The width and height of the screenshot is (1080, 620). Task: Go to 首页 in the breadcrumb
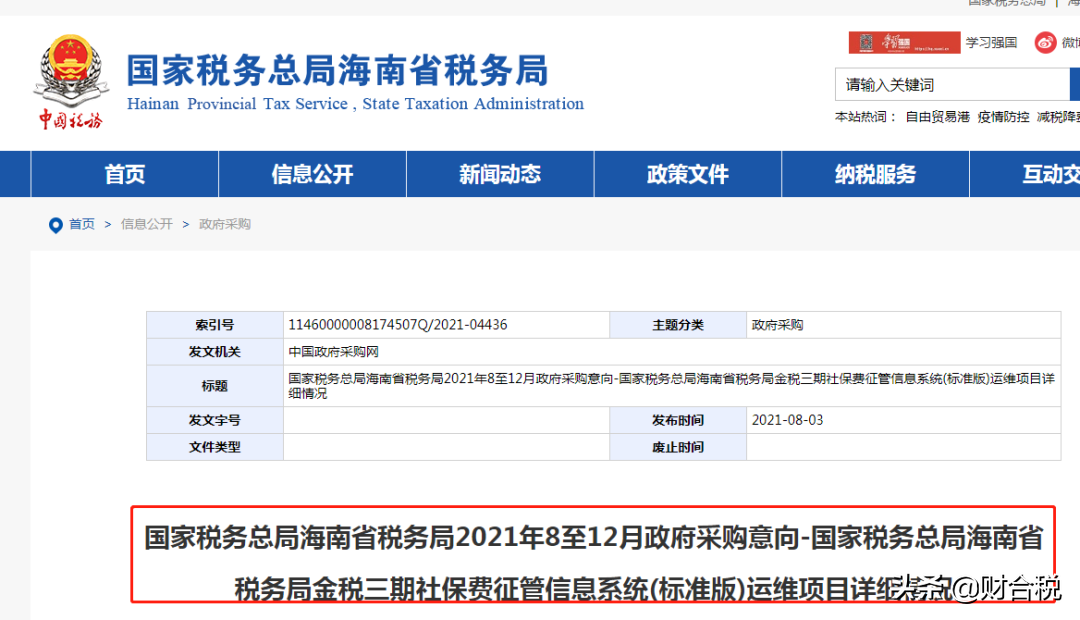pos(82,225)
